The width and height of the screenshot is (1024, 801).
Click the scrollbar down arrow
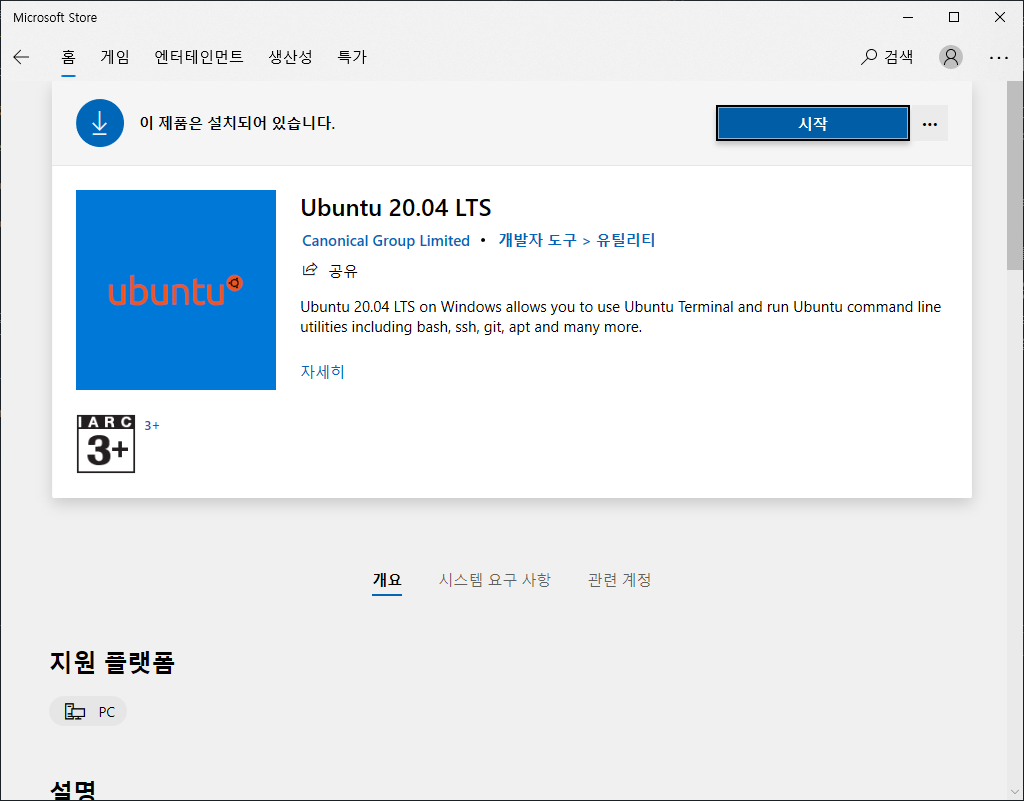pos(1015,793)
